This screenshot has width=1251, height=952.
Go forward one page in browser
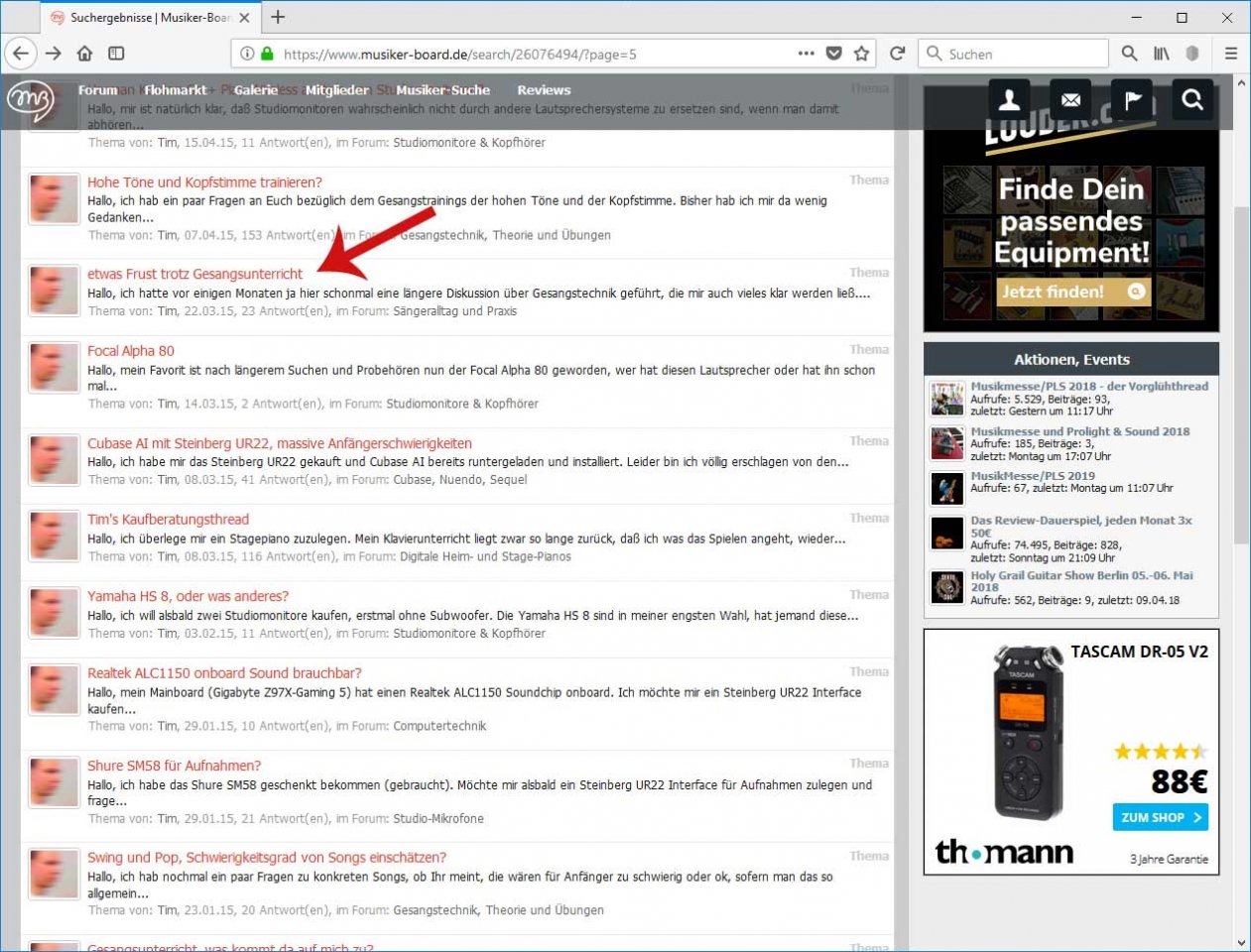pyautogui.click(x=54, y=54)
